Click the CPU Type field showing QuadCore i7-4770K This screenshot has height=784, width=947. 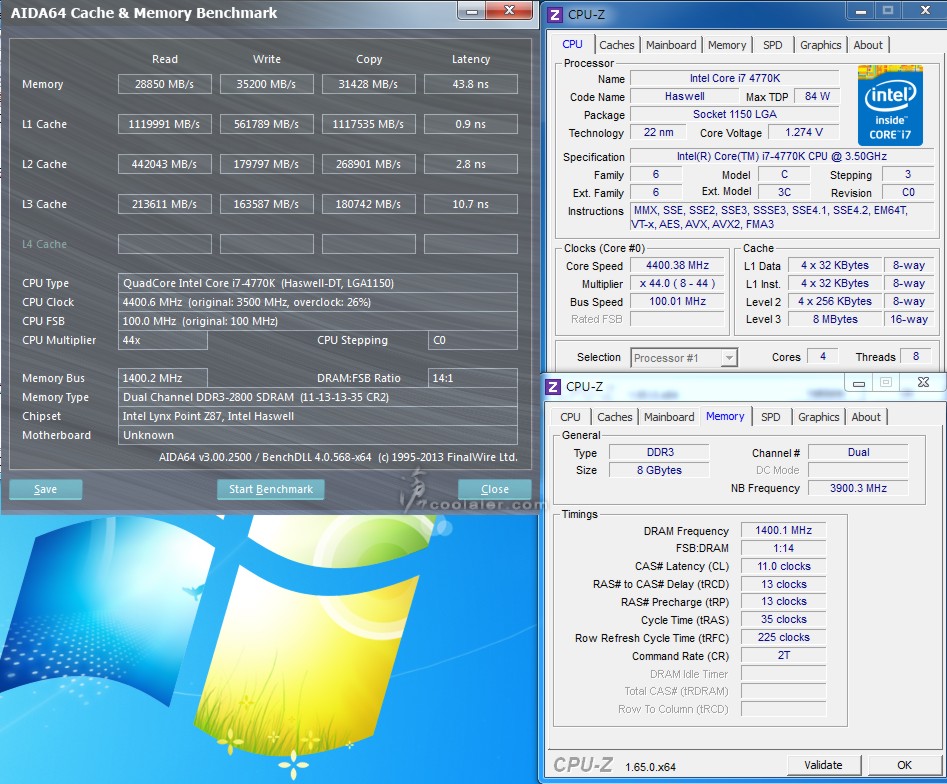(318, 283)
